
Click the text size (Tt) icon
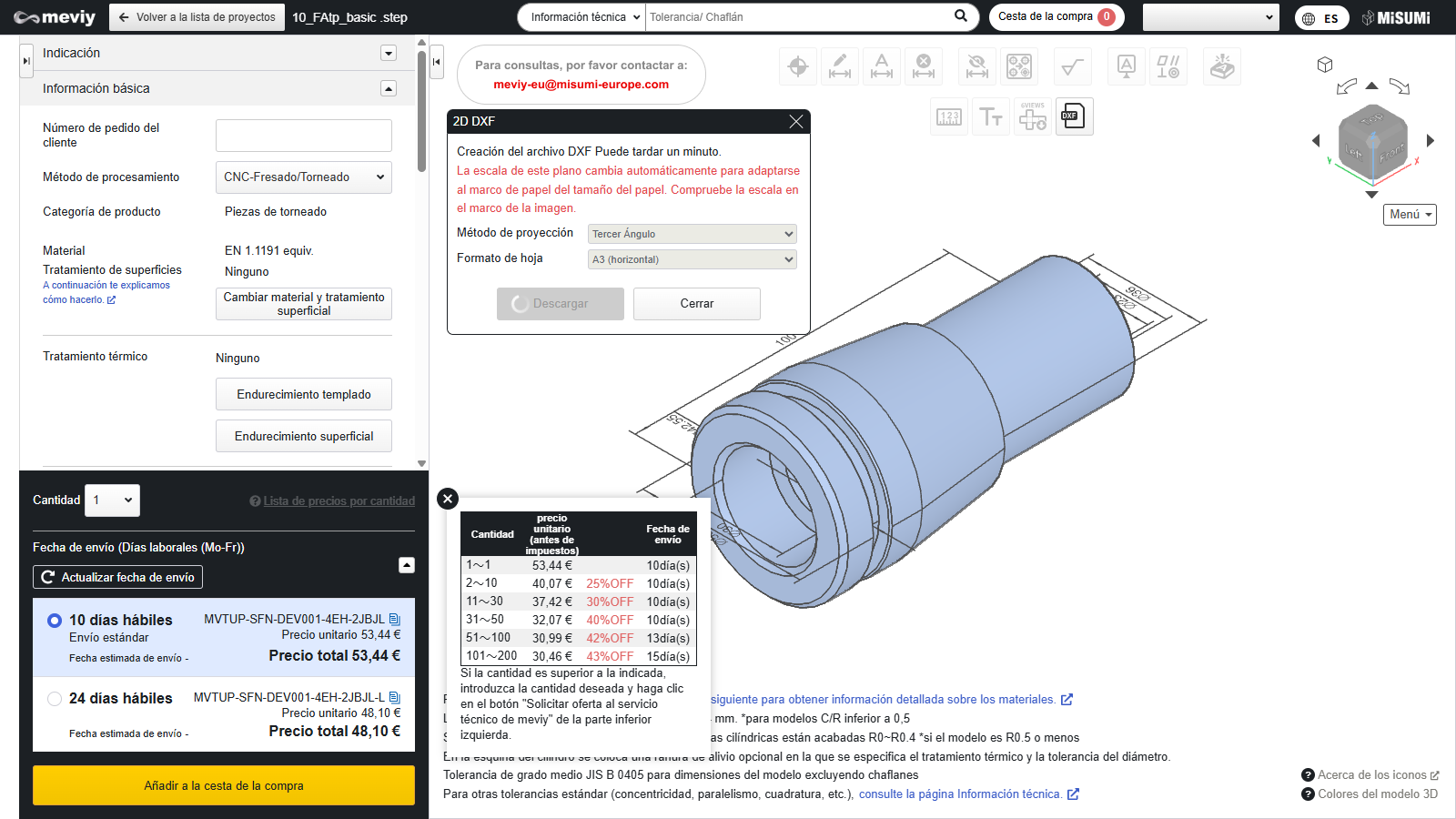[x=991, y=116]
